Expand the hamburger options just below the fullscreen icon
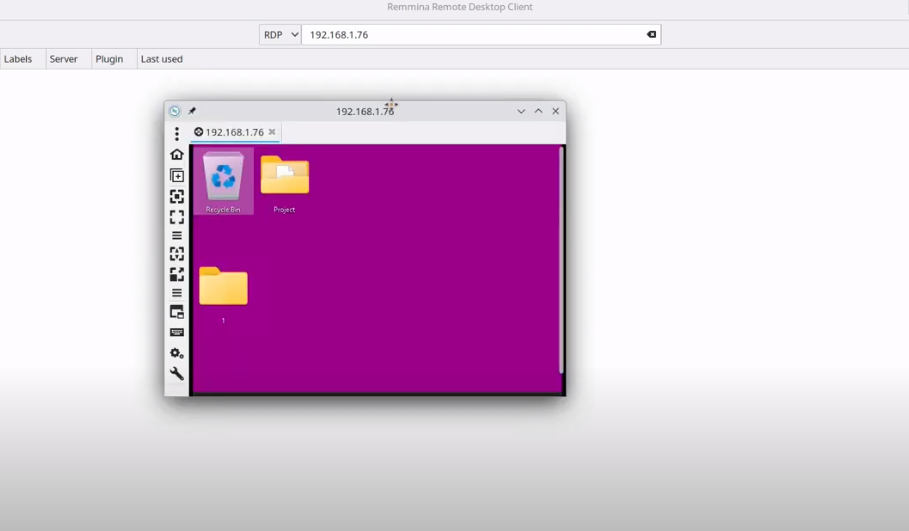Screen dimensions: 909x531 coord(177,236)
